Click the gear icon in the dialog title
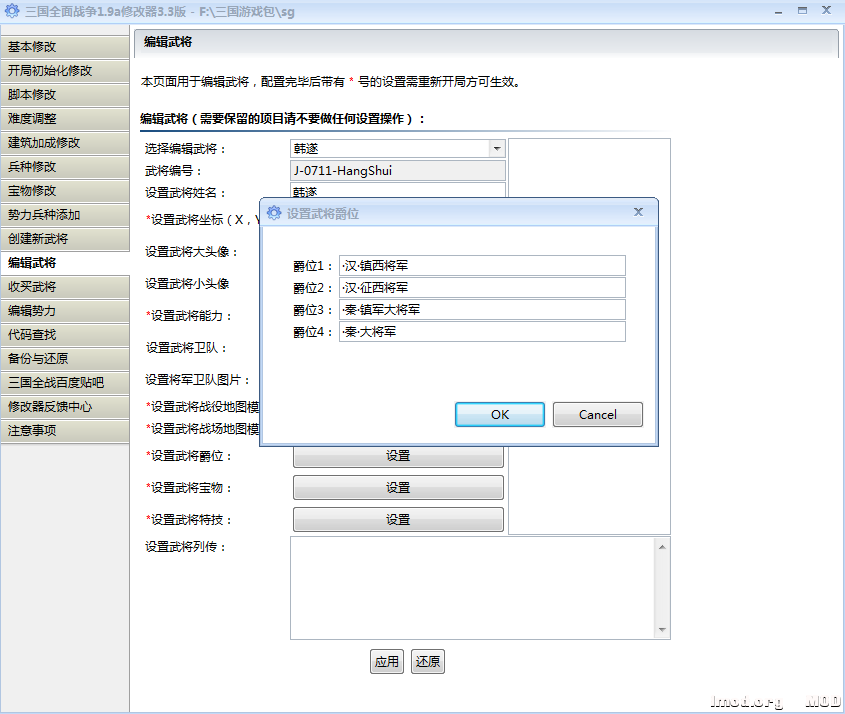 tap(274, 212)
